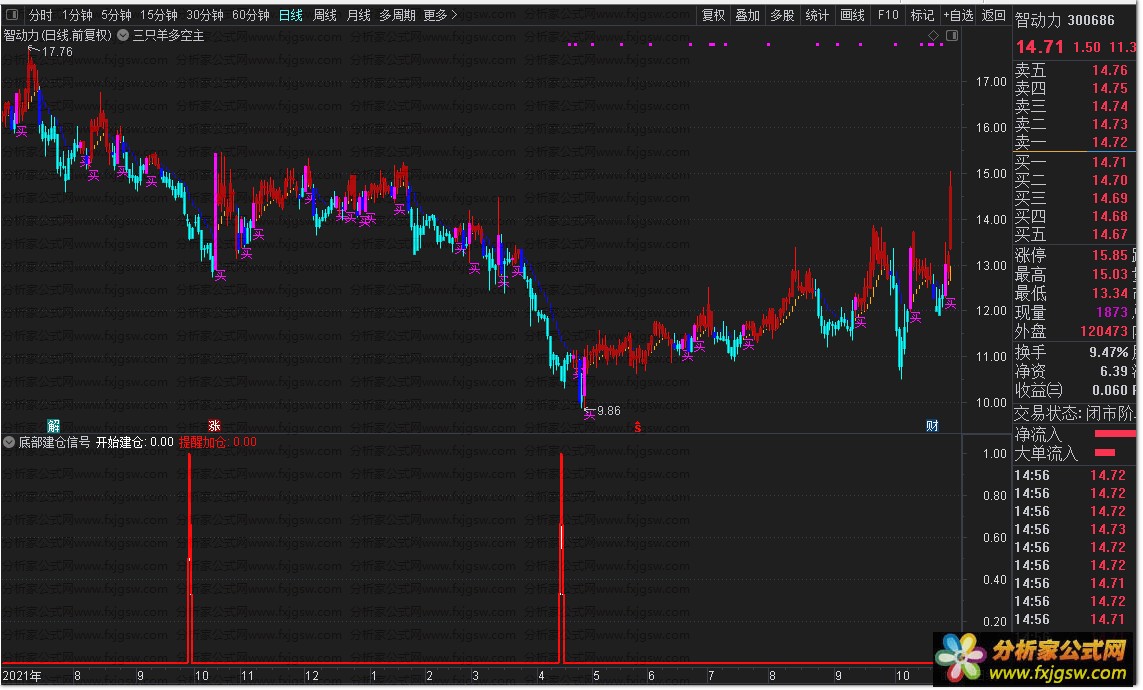Click the chart title 智动力(日线,前复权)
Viewport: 1143px width, 690px height.
pos(58,35)
